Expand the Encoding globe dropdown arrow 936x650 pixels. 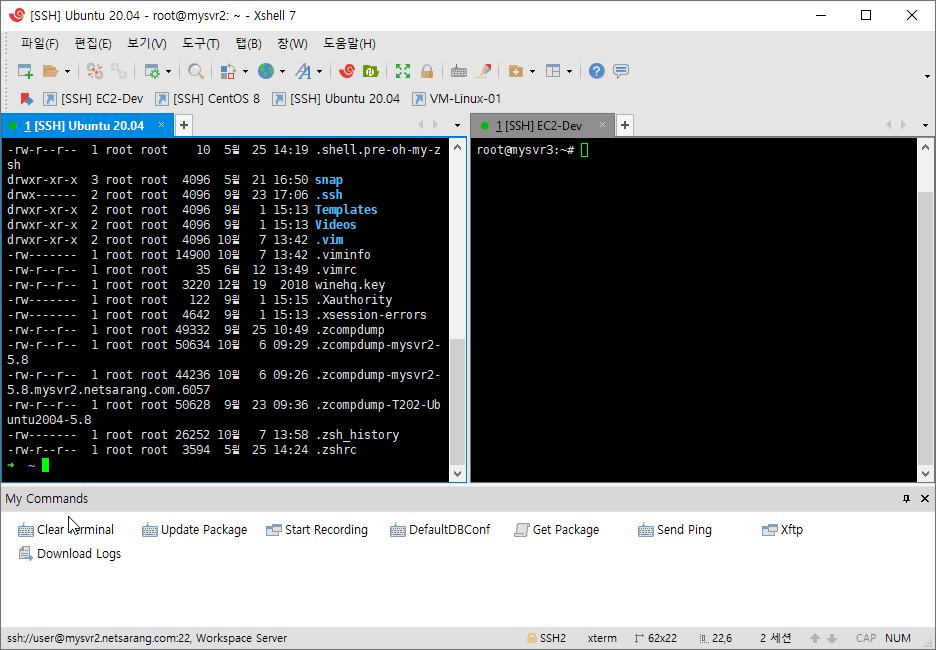pyautogui.click(x=282, y=72)
